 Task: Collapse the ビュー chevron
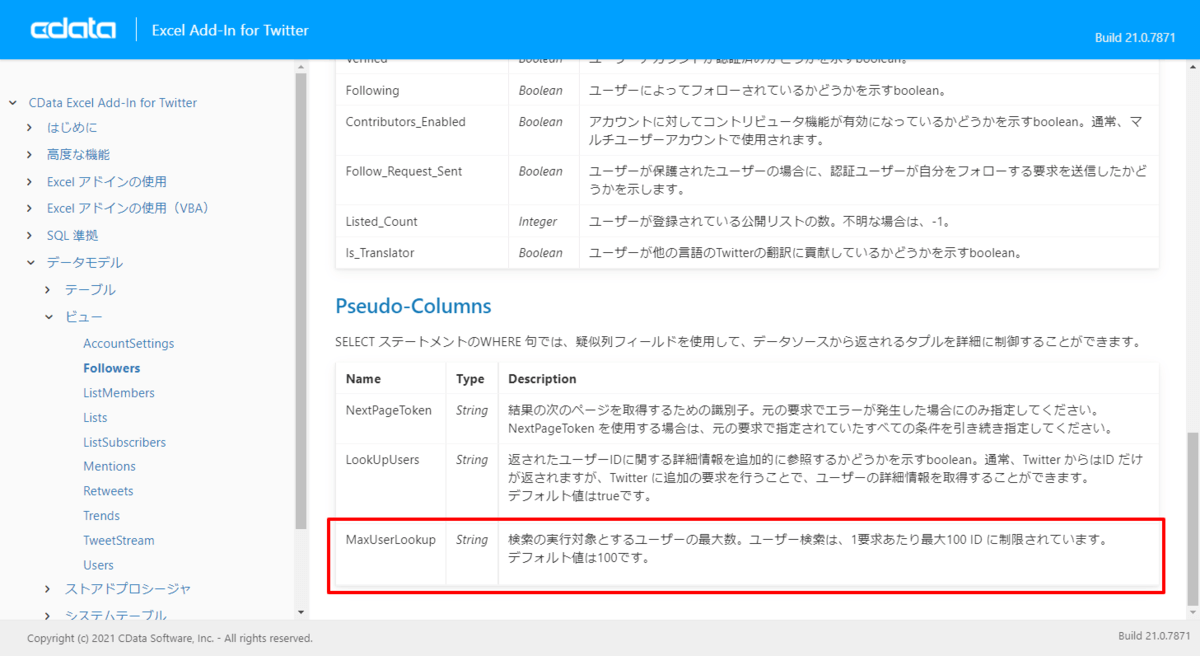click(48, 317)
